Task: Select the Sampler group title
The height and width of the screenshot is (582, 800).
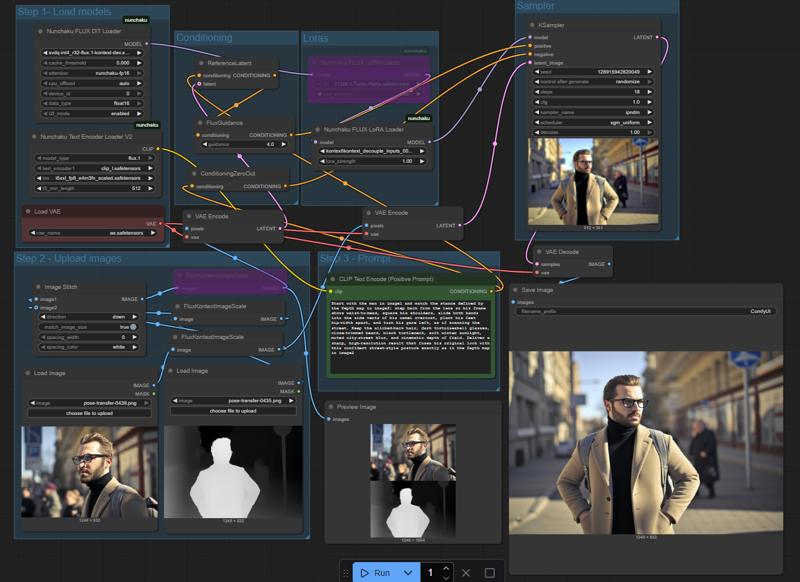Action: (536, 6)
